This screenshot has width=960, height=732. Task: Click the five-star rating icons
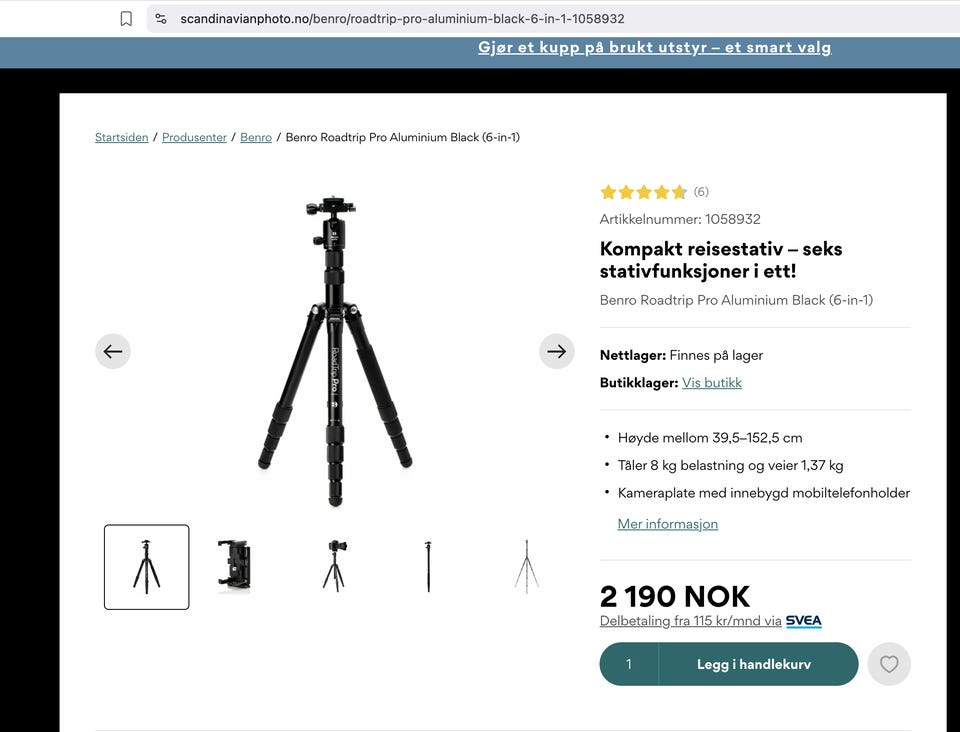coord(643,192)
